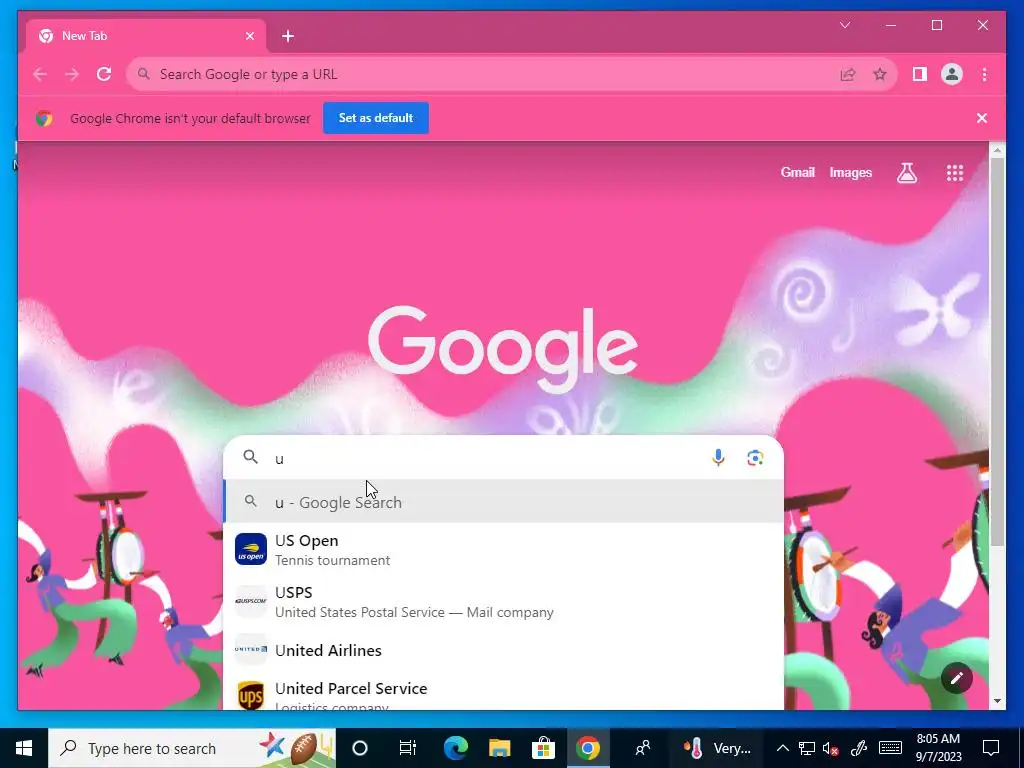Image resolution: width=1024 pixels, height=768 pixels.
Task: Click the Set as default button
Action: click(376, 118)
